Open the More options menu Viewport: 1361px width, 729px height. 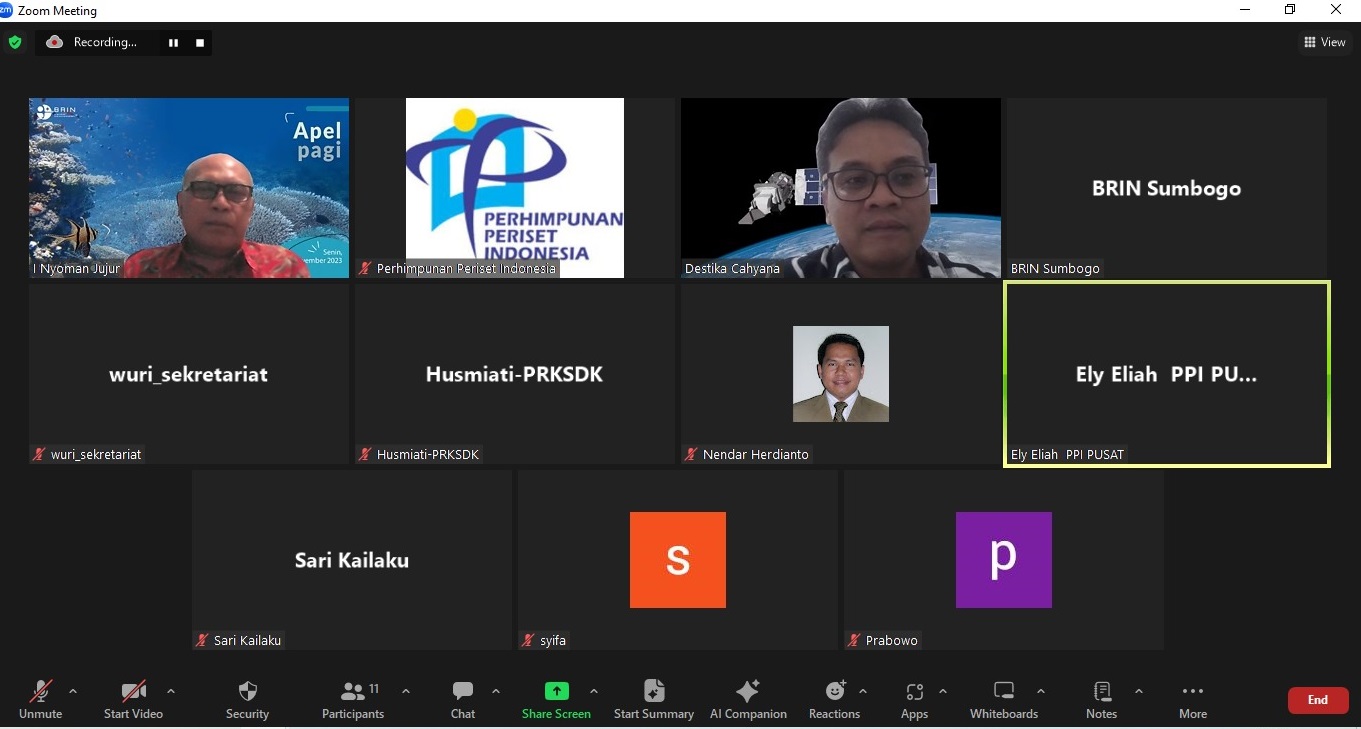pos(1192,699)
